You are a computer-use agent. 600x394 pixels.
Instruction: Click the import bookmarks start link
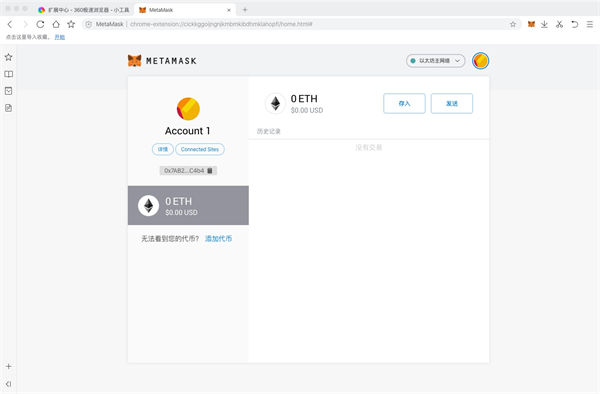(60, 37)
